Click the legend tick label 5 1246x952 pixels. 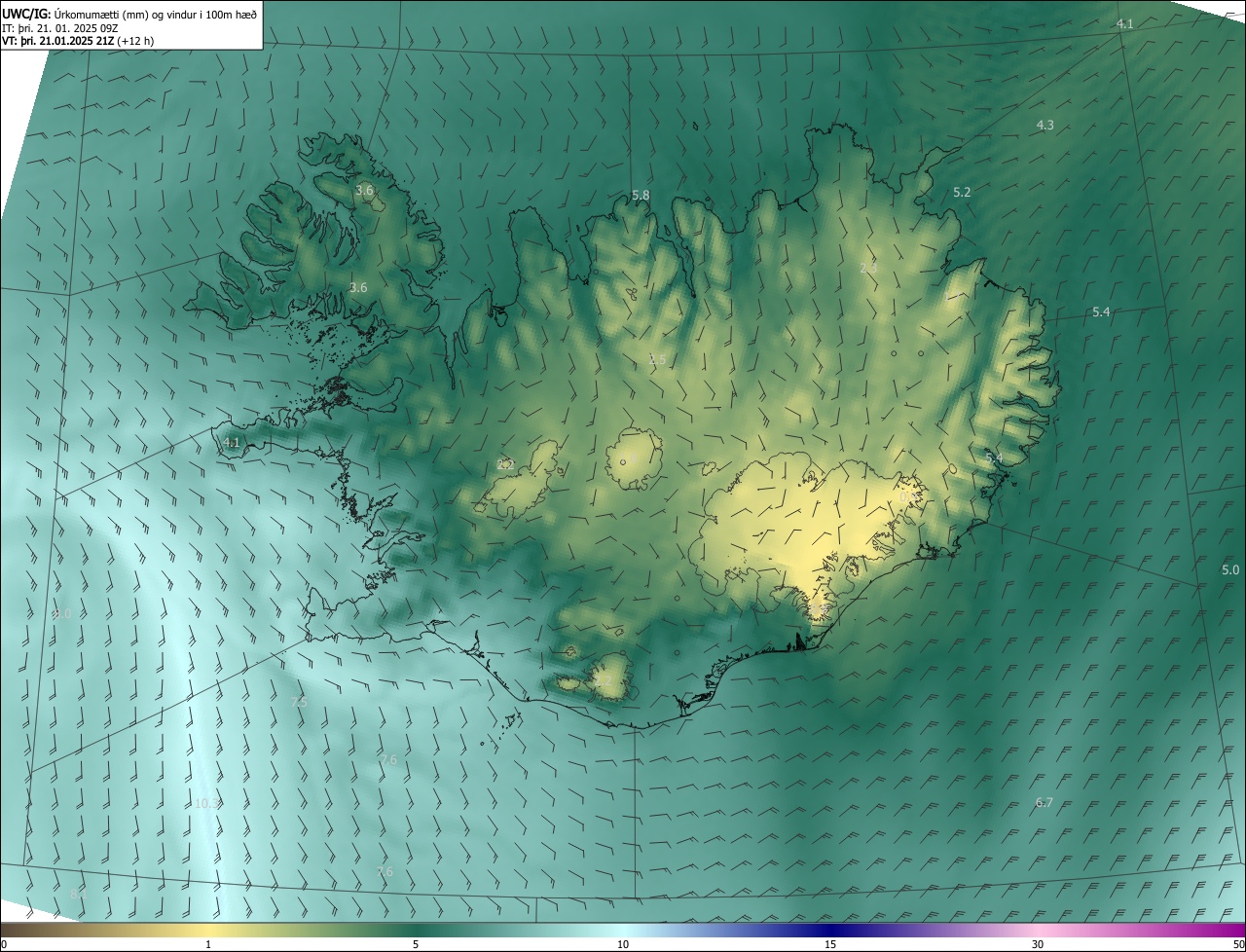[416, 944]
